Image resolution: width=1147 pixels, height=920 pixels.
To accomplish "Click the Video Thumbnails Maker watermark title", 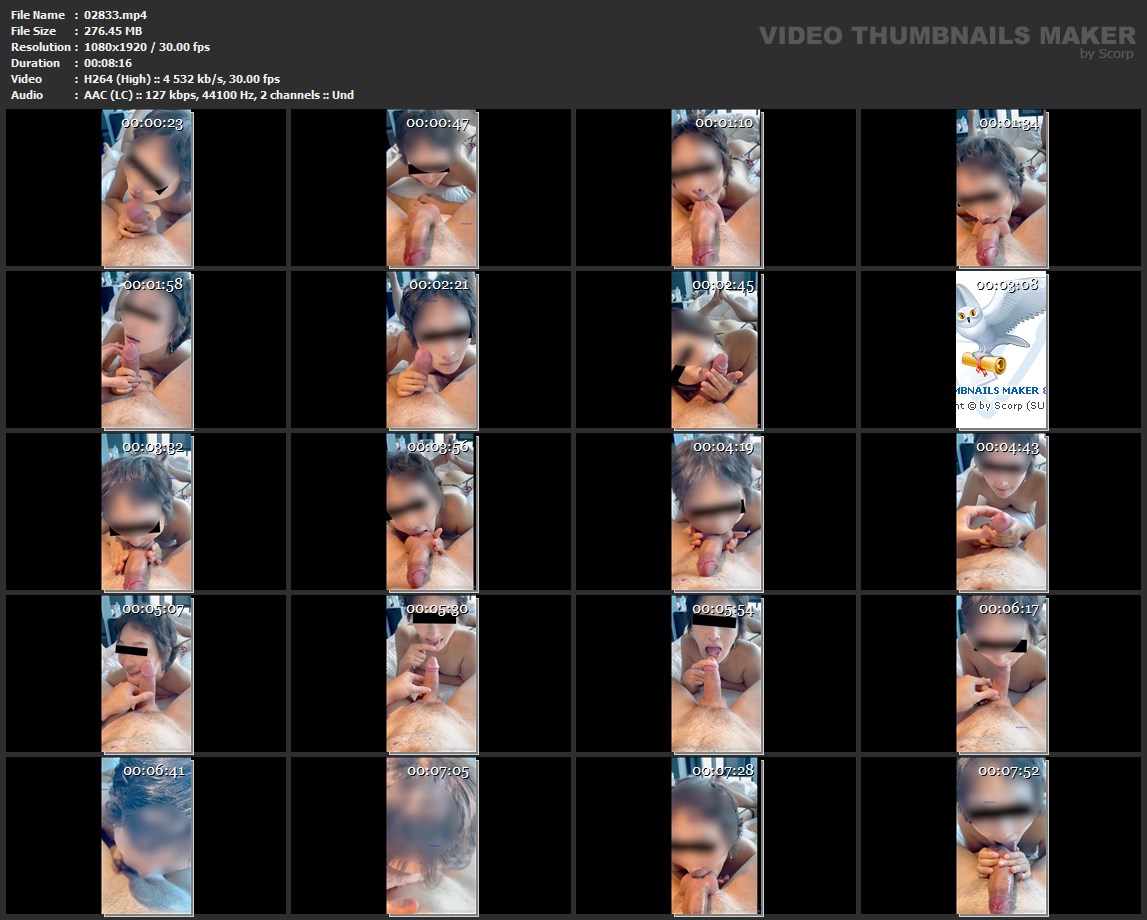I will coord(946,35).
